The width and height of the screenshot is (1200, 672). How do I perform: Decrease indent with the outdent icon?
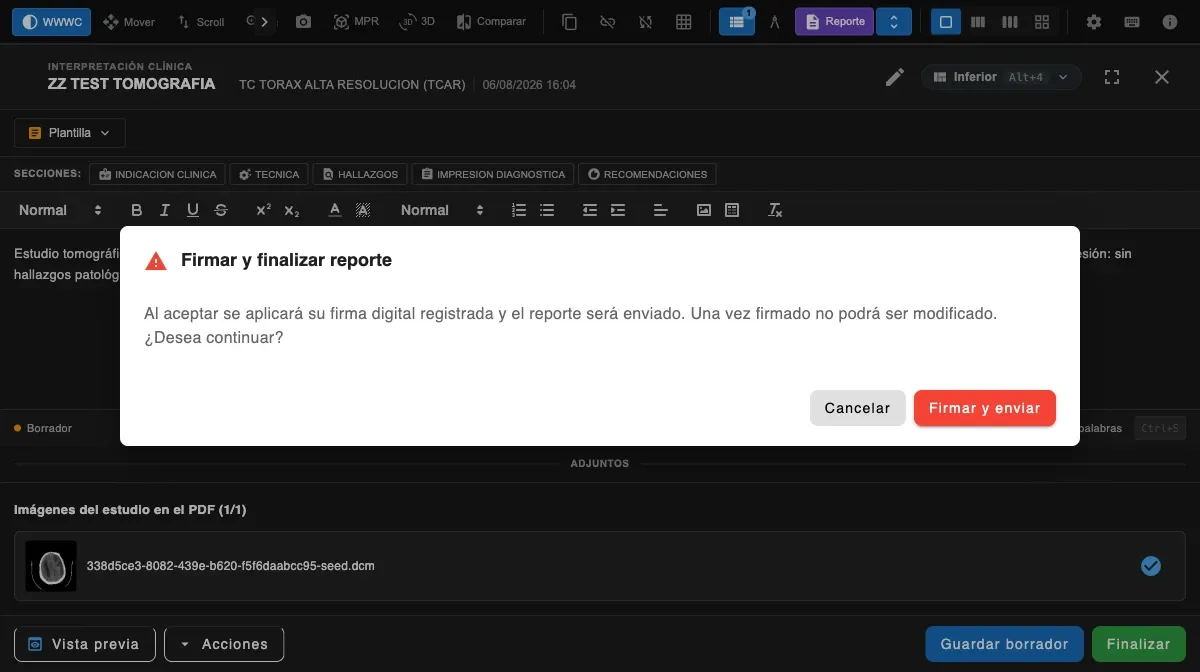pos(590,210)
